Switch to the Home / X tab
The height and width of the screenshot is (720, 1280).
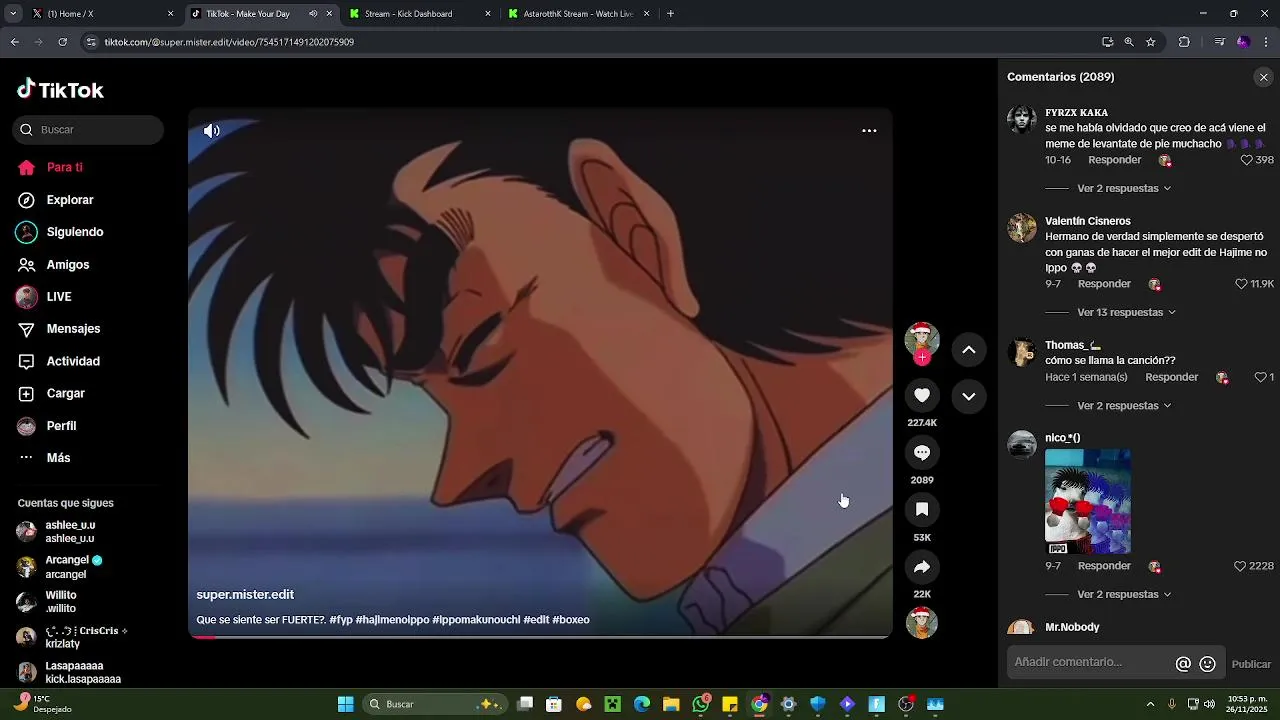(x=102, y=14)
